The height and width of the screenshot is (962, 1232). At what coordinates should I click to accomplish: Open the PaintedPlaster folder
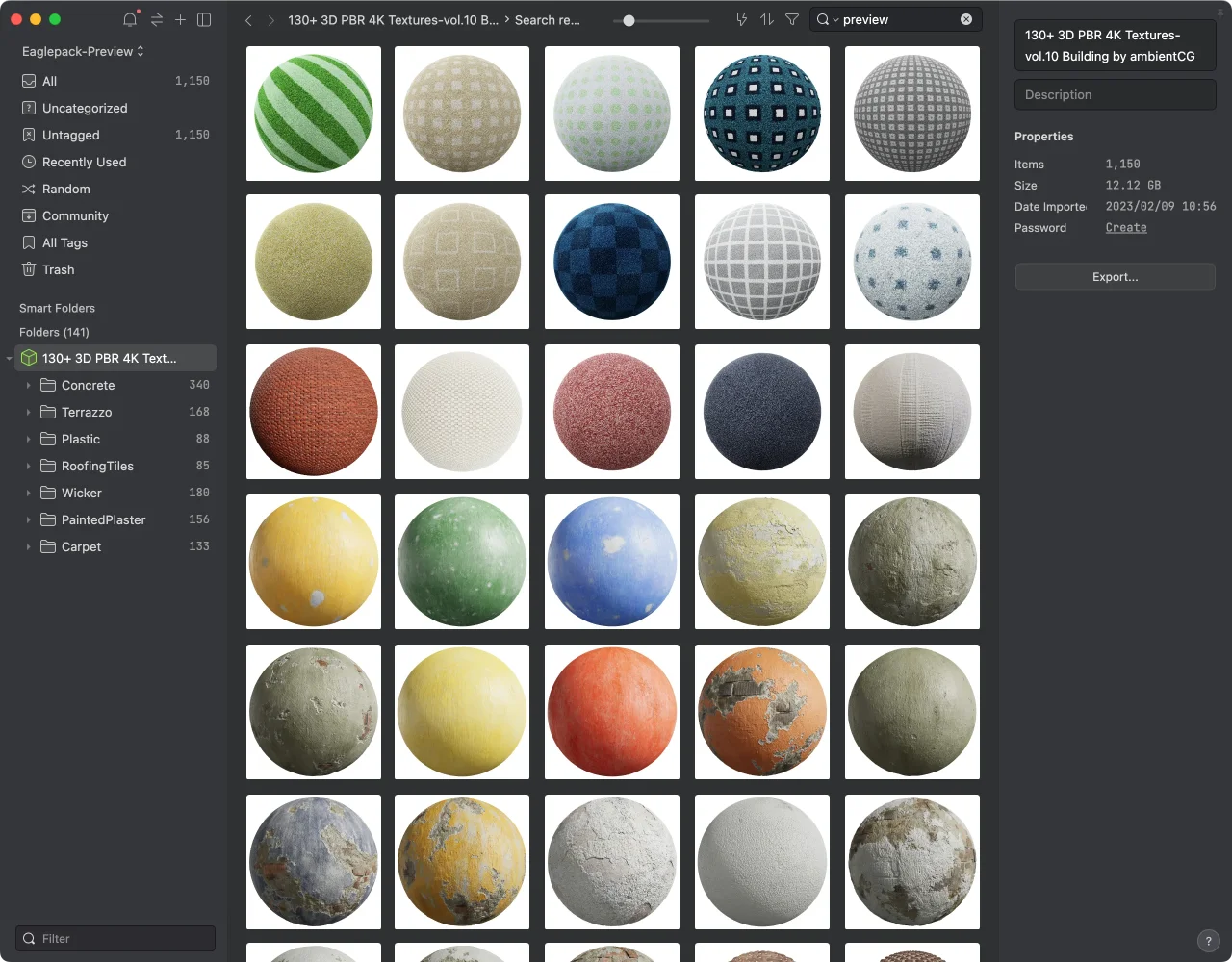[x=115, y=519]
